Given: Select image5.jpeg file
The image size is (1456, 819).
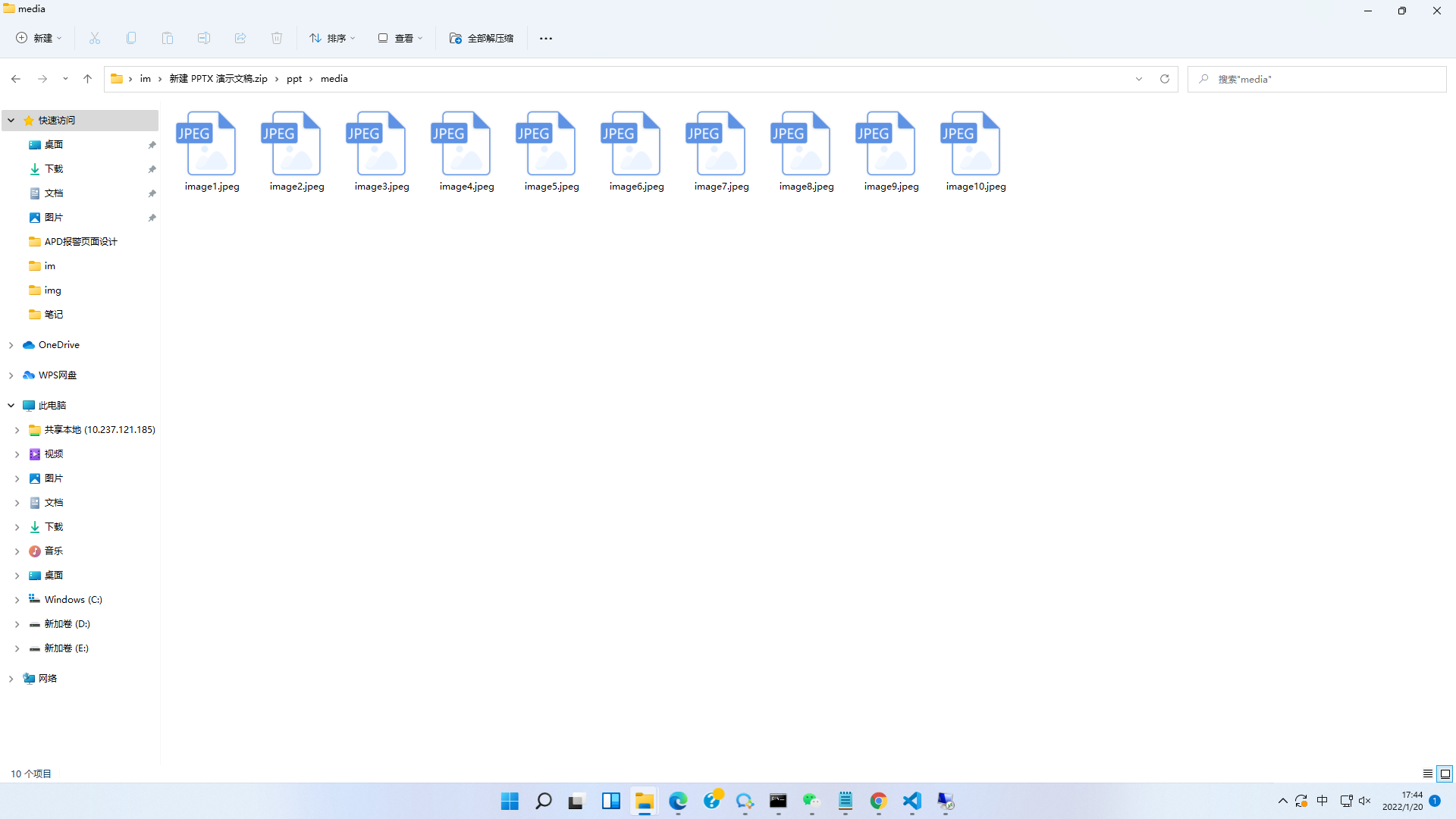Looking at the screenshot, I should [x=552, y=152].
